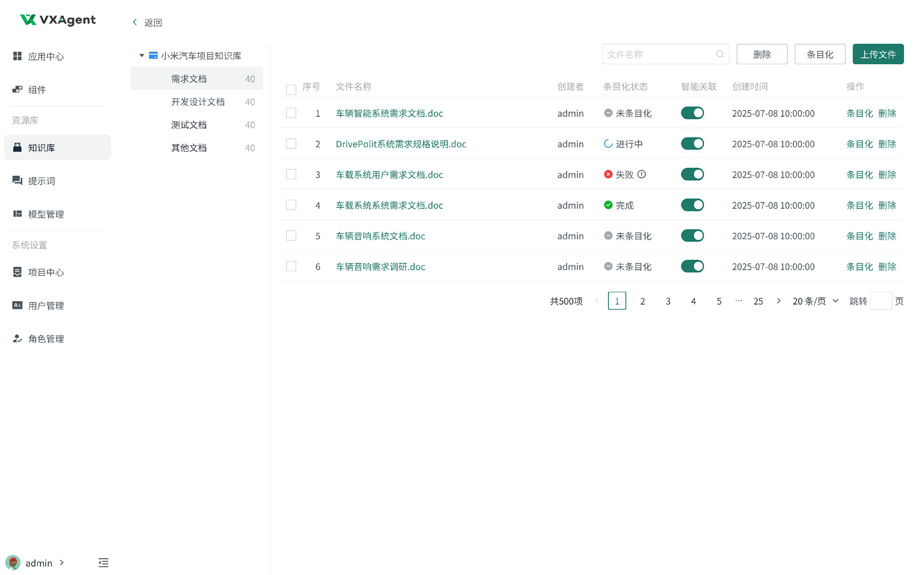Click 条目化 link for 车载系统系统需求文档.doc
The image size is (919, 575).
pyautogui.click(x=859, y=205)
